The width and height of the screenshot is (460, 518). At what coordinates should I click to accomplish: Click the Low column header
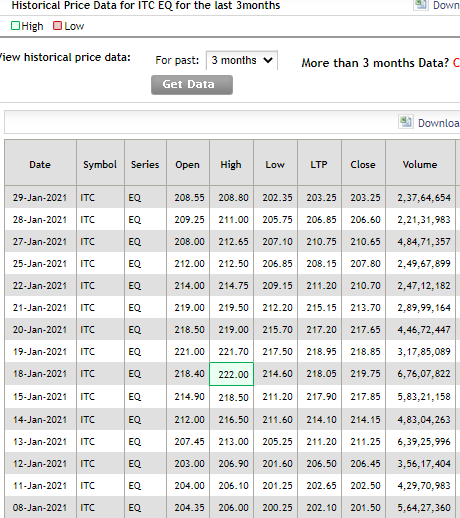pos(275,164)
